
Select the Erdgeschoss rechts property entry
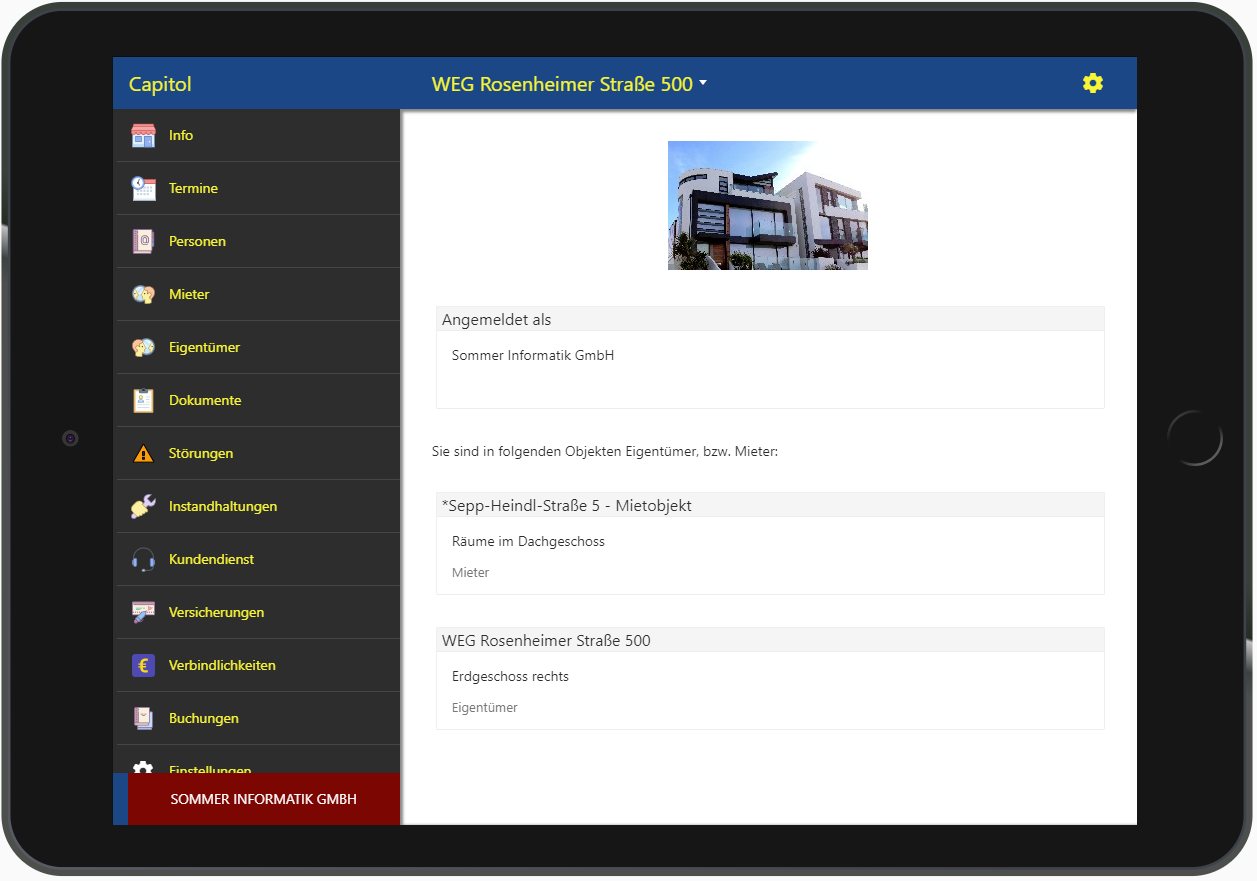[x=510, y=677]
